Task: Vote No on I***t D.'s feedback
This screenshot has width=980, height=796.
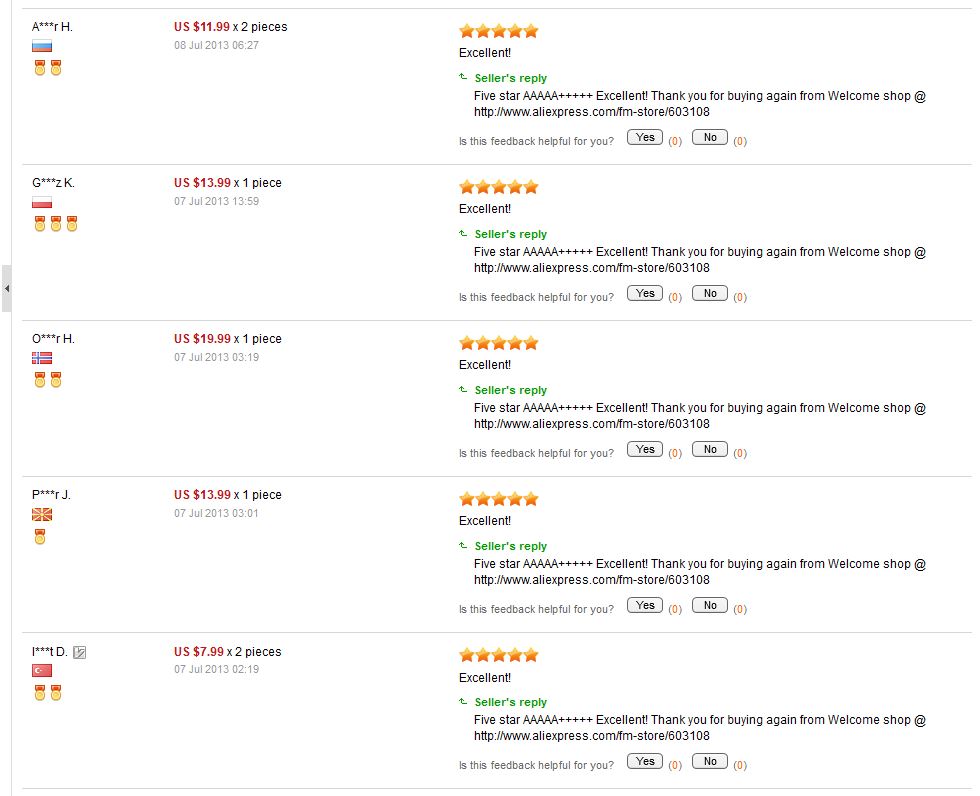Action: pos(710,762)
